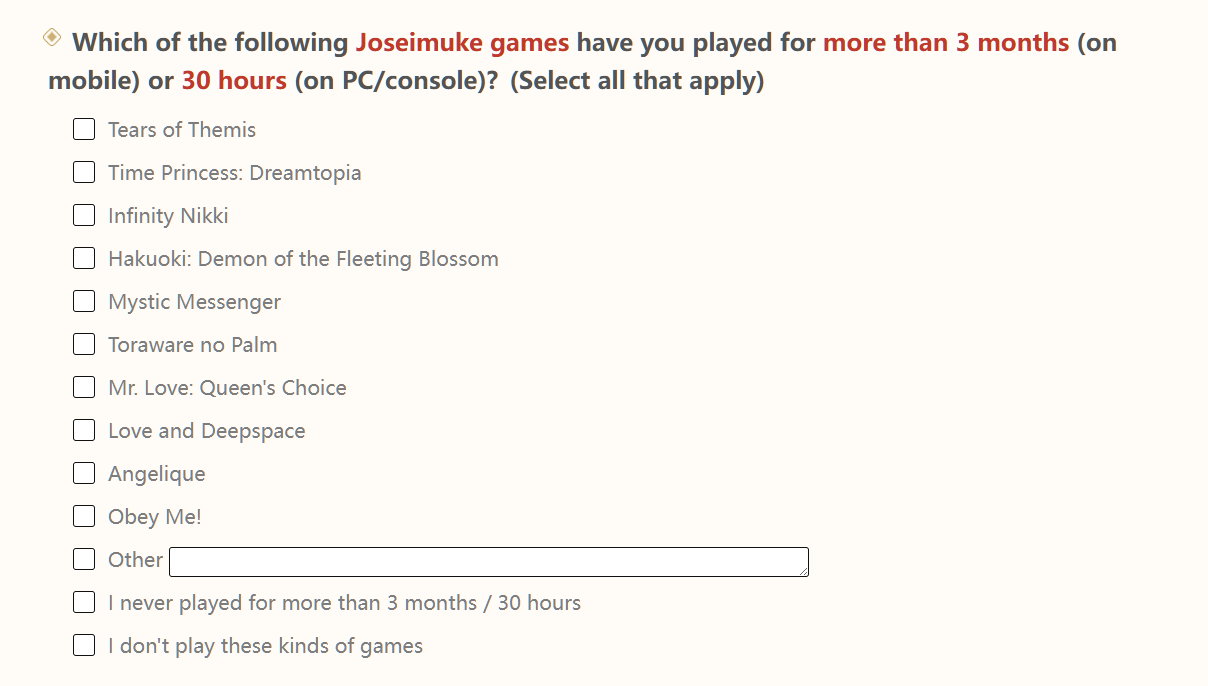Click the Other text input field
The width and height of the screenshot is (1208, 686).
[488, 562]
